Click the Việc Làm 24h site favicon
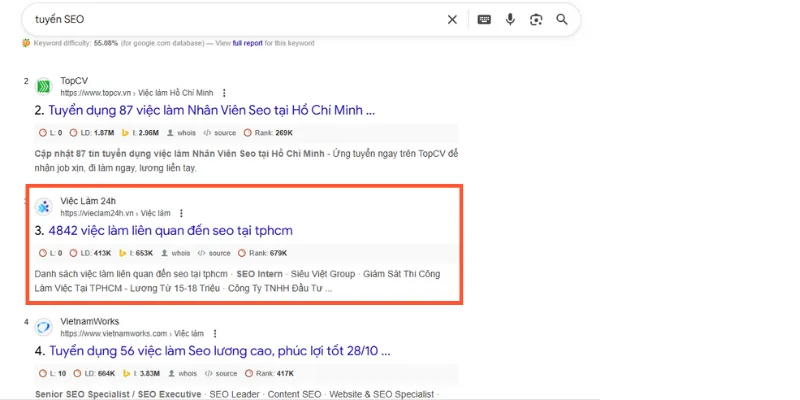The width and height of the screenshot is (800, 400). 44,207
